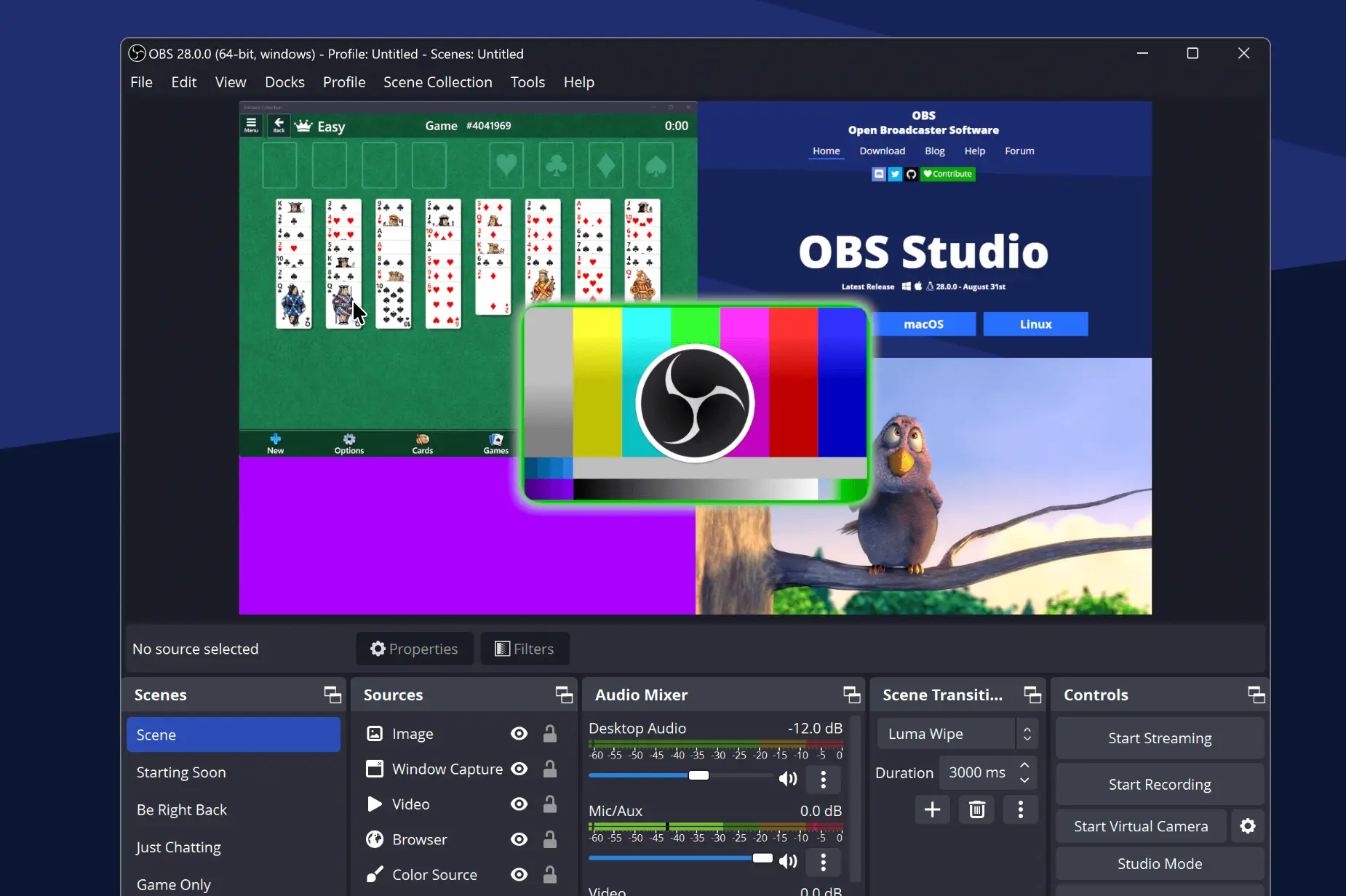Image resolution: width=1346 pixels, height=896 pixels.
Task: Open the View menu
Action: point(231,82)
